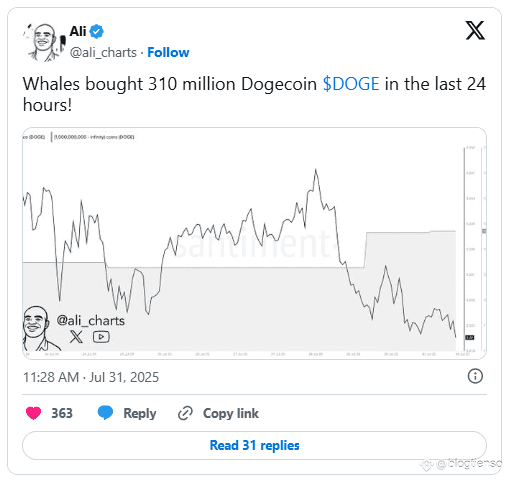
Task: Open the tweet info circle icon
Action: tap(475, 376)
